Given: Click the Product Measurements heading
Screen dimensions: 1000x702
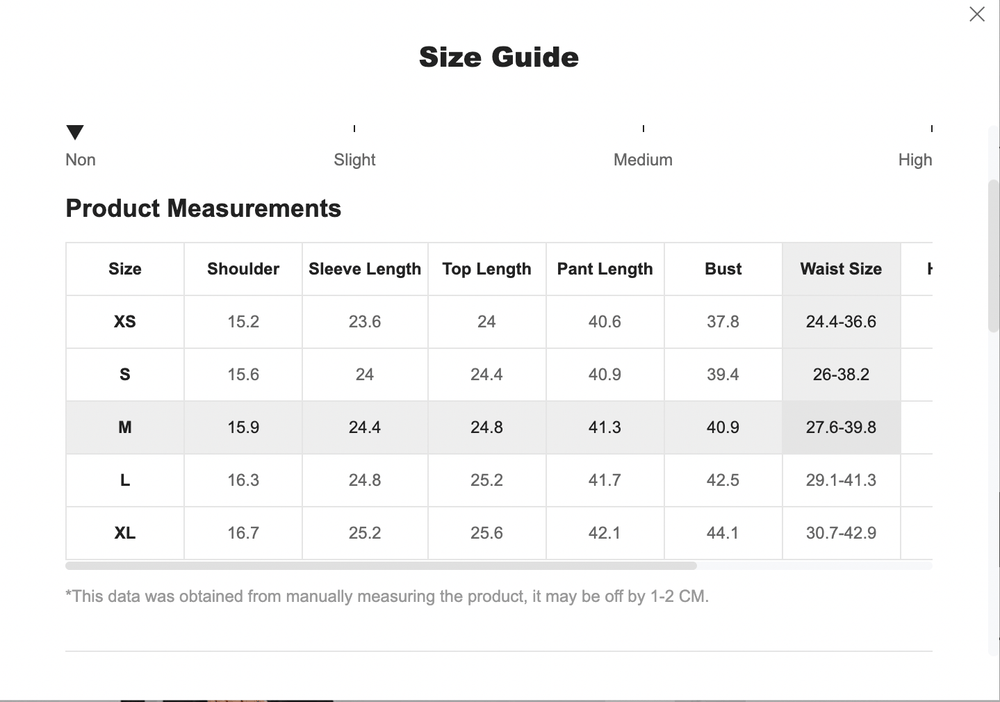Looking at the screenshot, I should click(x=203, y=208).
